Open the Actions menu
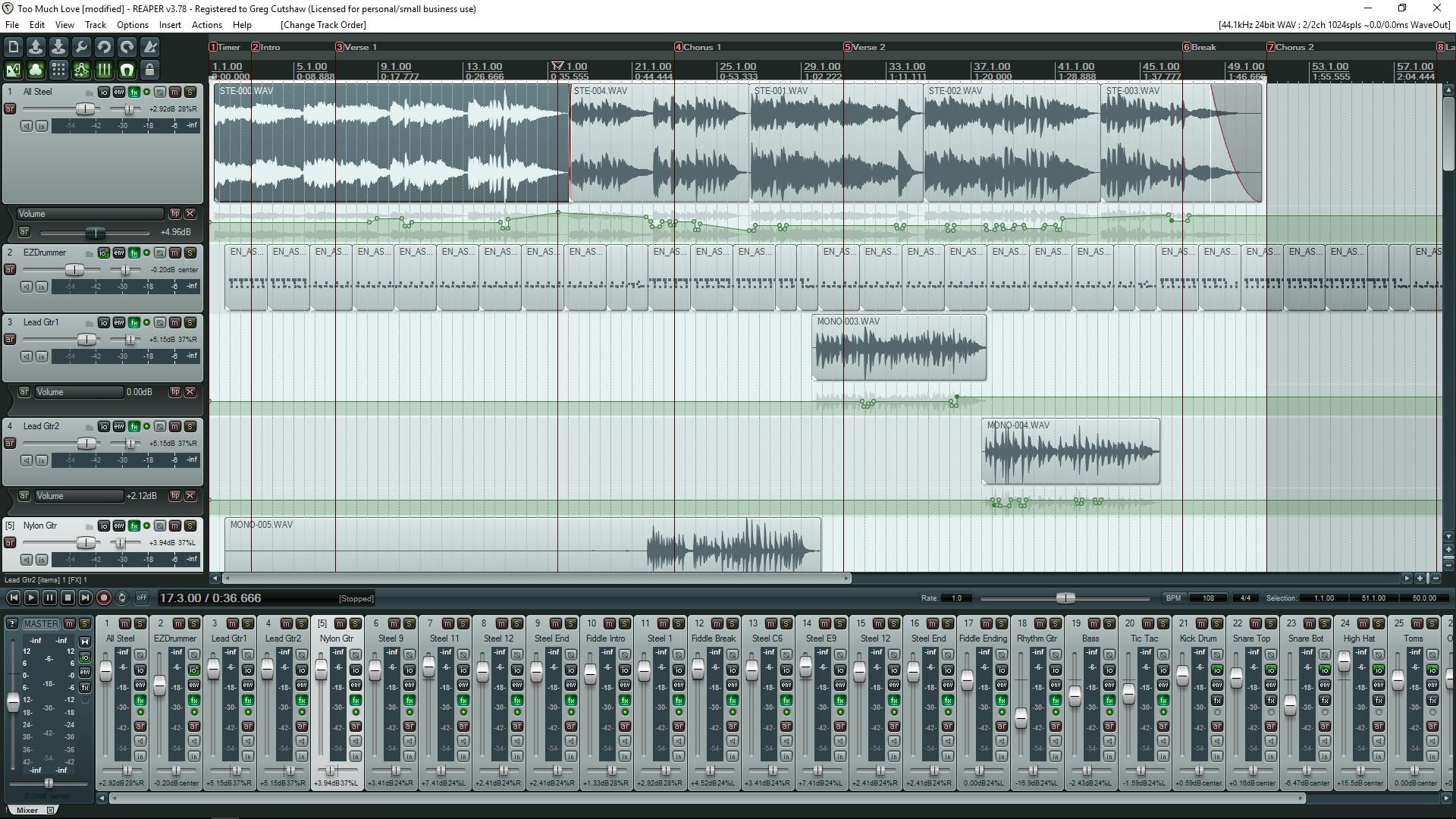This screenshot has height=819, width=1456. (x=206, y=25)
